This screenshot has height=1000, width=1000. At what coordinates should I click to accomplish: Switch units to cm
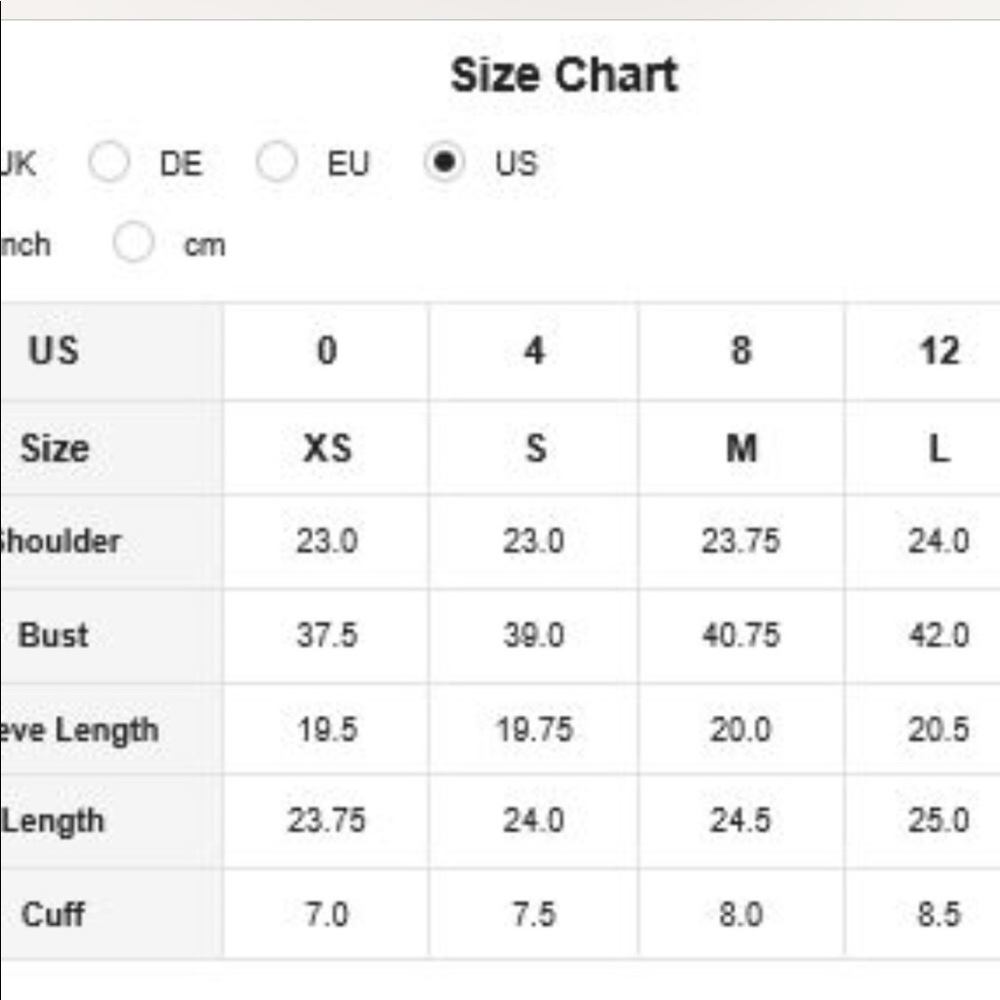coord(132,242)
